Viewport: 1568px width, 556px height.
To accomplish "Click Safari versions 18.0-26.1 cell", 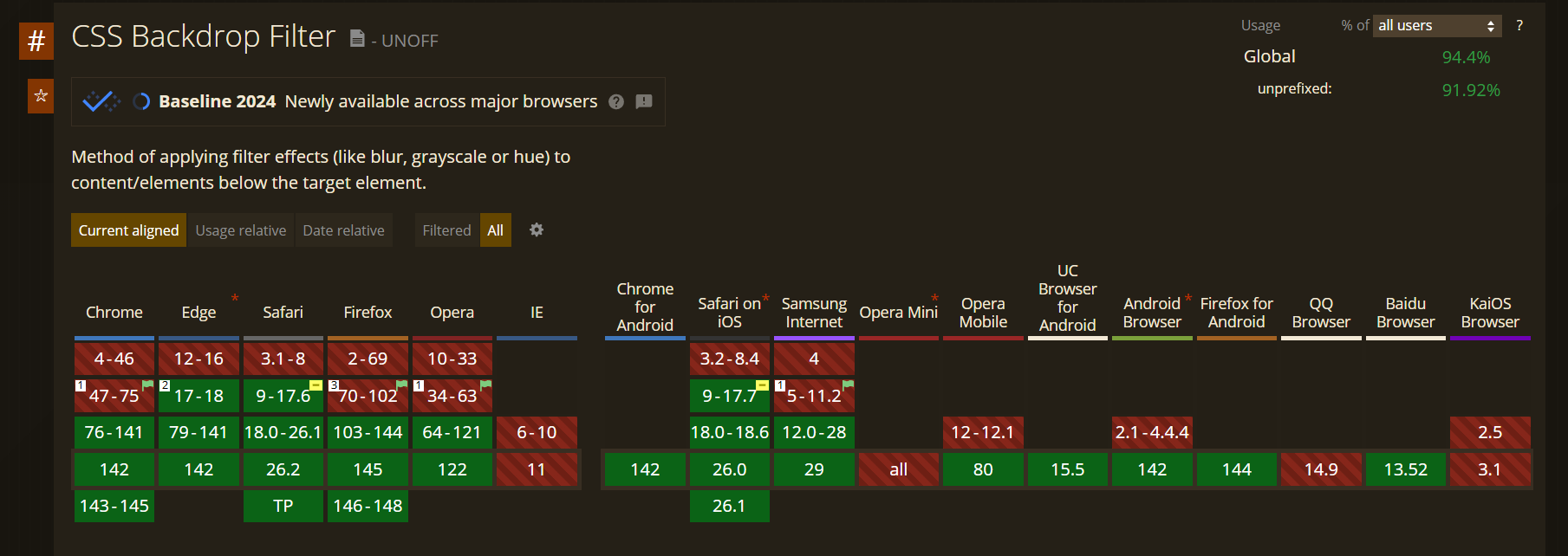I will 283,432.
